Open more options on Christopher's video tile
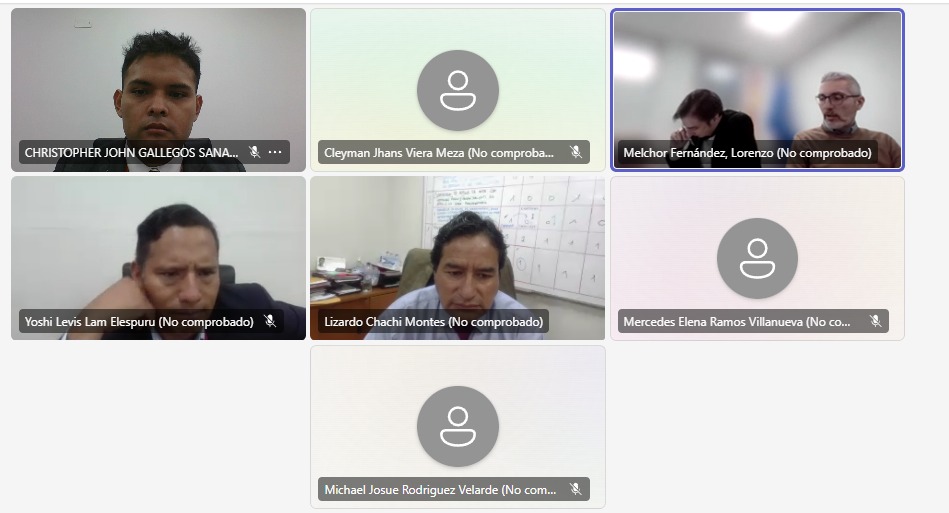Viewport: 949px width, 513px height. point(275,152)
